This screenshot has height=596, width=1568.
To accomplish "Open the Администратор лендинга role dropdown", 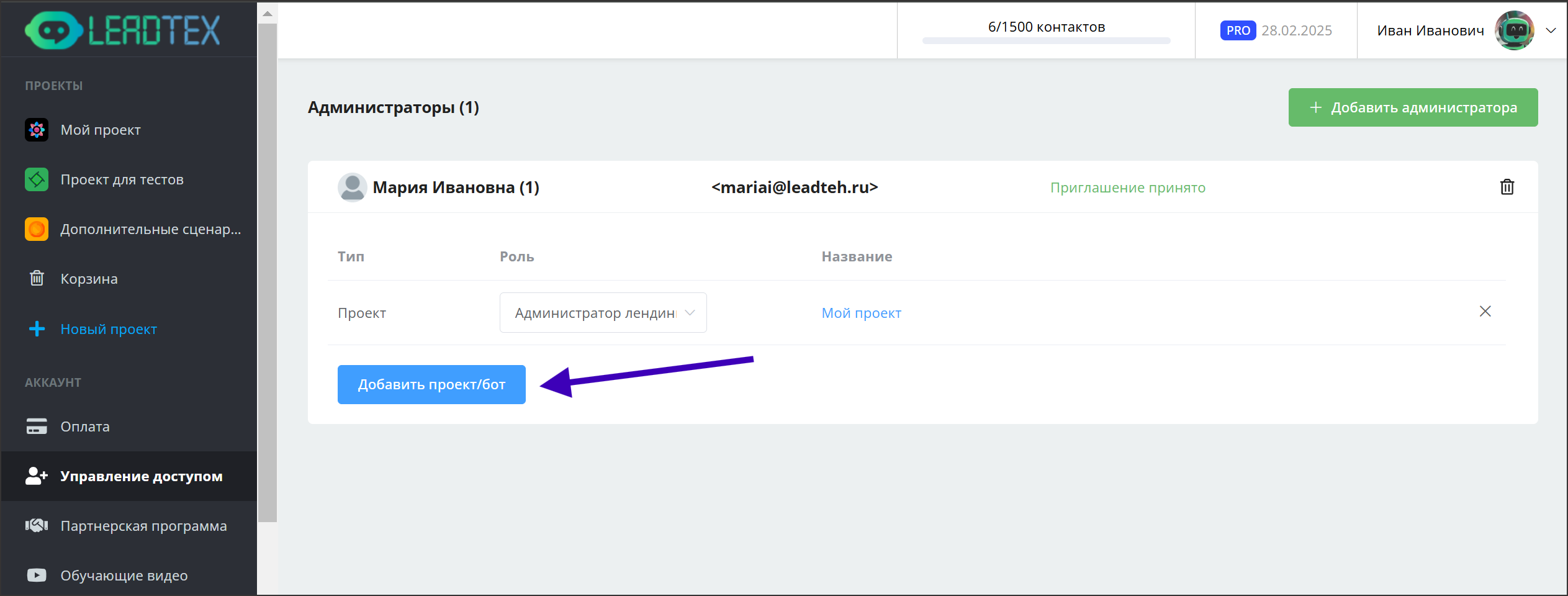I will (603, 313).
